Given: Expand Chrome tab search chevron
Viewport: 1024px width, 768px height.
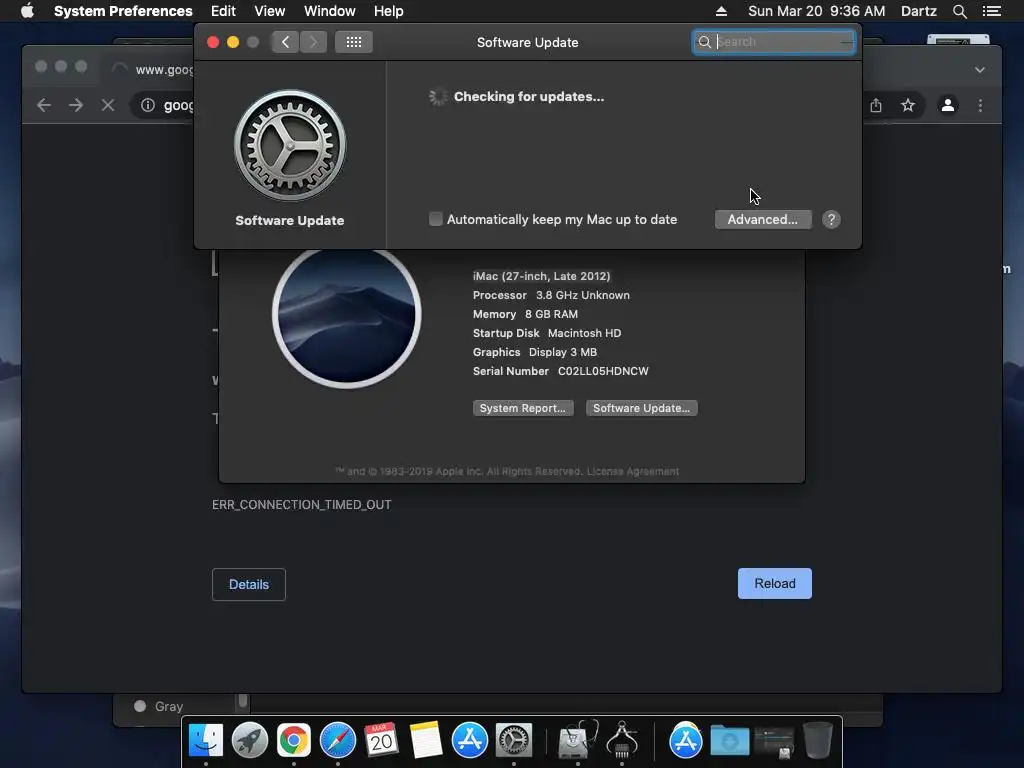Looking at the screenshot, I should pos(980,70).
